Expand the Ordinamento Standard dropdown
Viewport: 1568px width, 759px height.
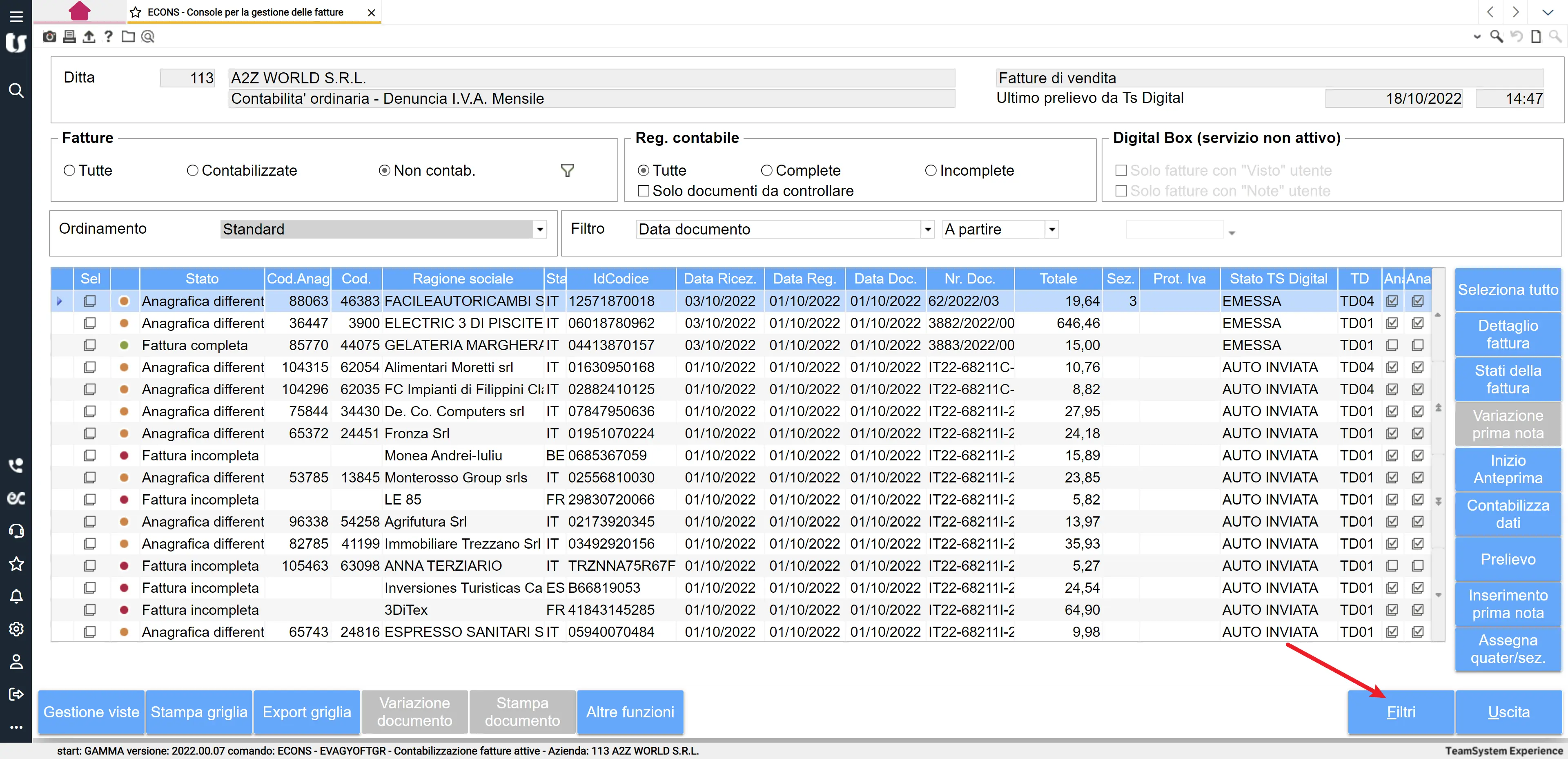click(539, 230)
